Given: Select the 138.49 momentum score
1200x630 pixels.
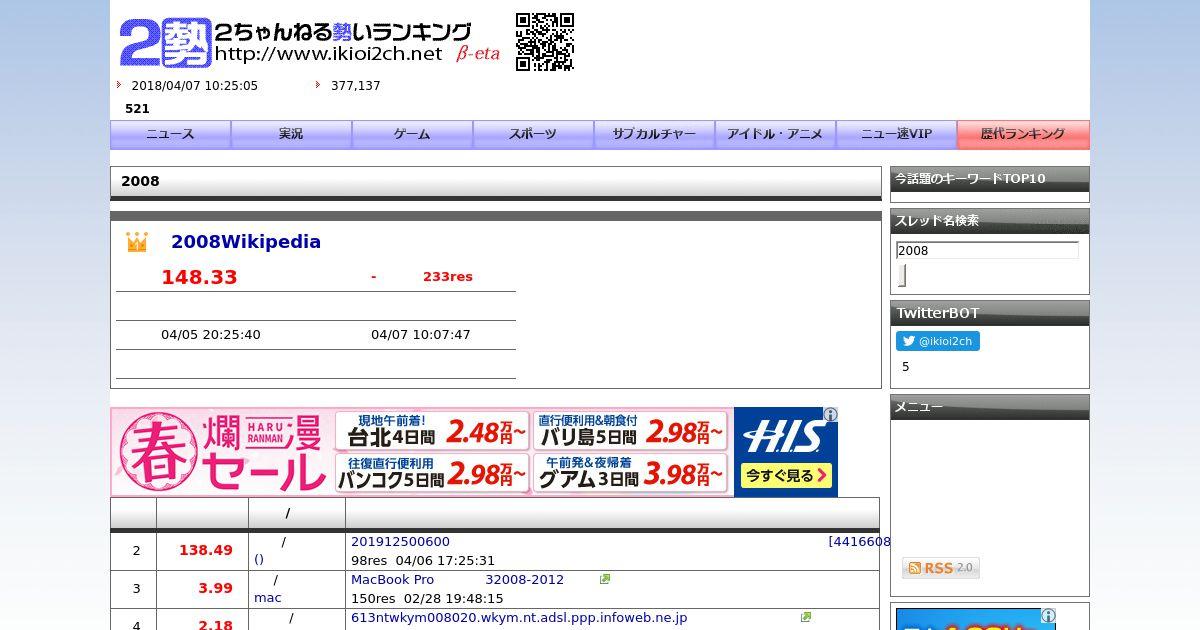Looking at the screenshot, I should 206,550.
